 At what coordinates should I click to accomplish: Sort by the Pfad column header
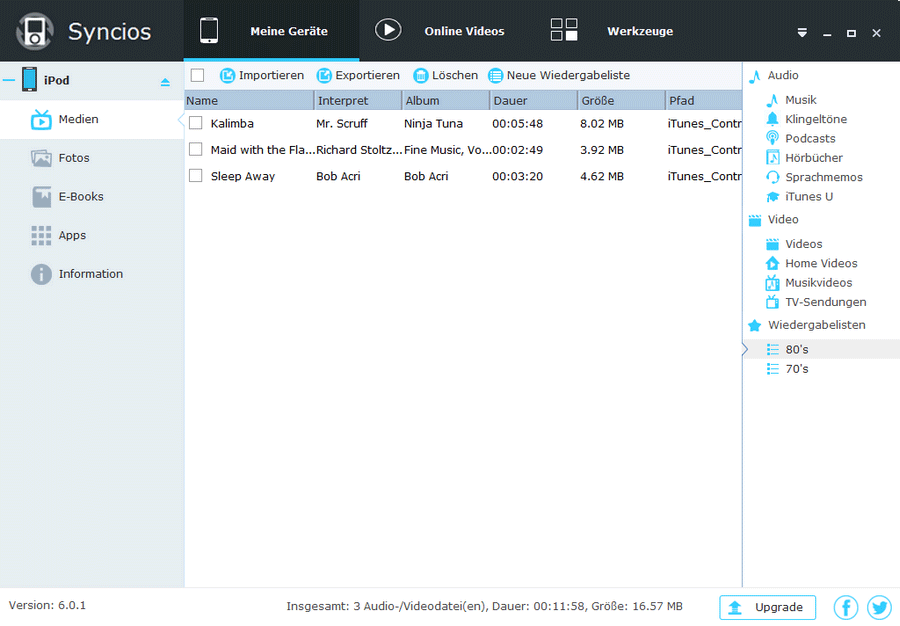click(704, 100)
